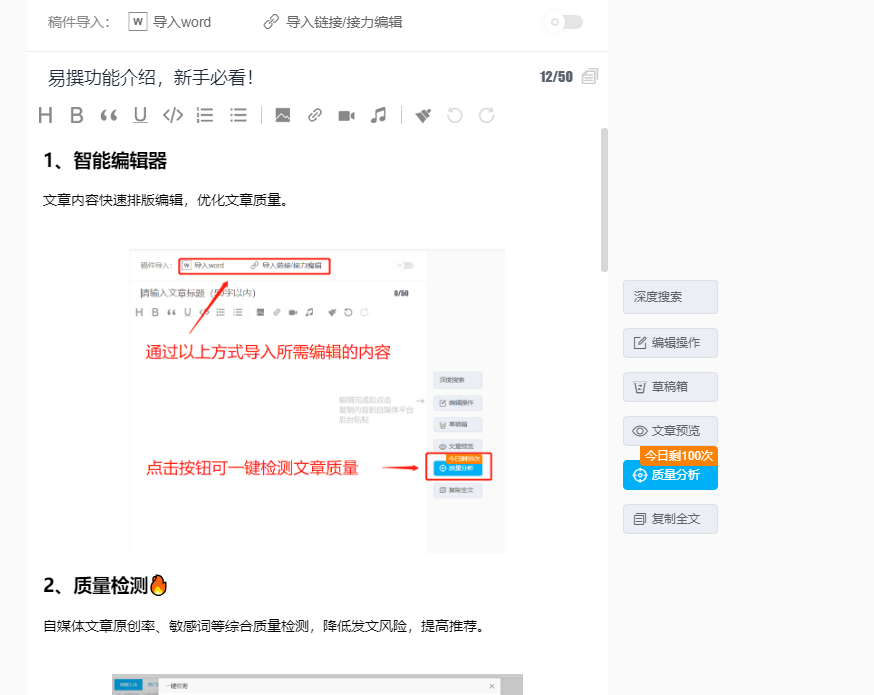Viewport: 874px width, 695px height.
Task: Copy the full article with 复制全文
Action: [669, 519]
